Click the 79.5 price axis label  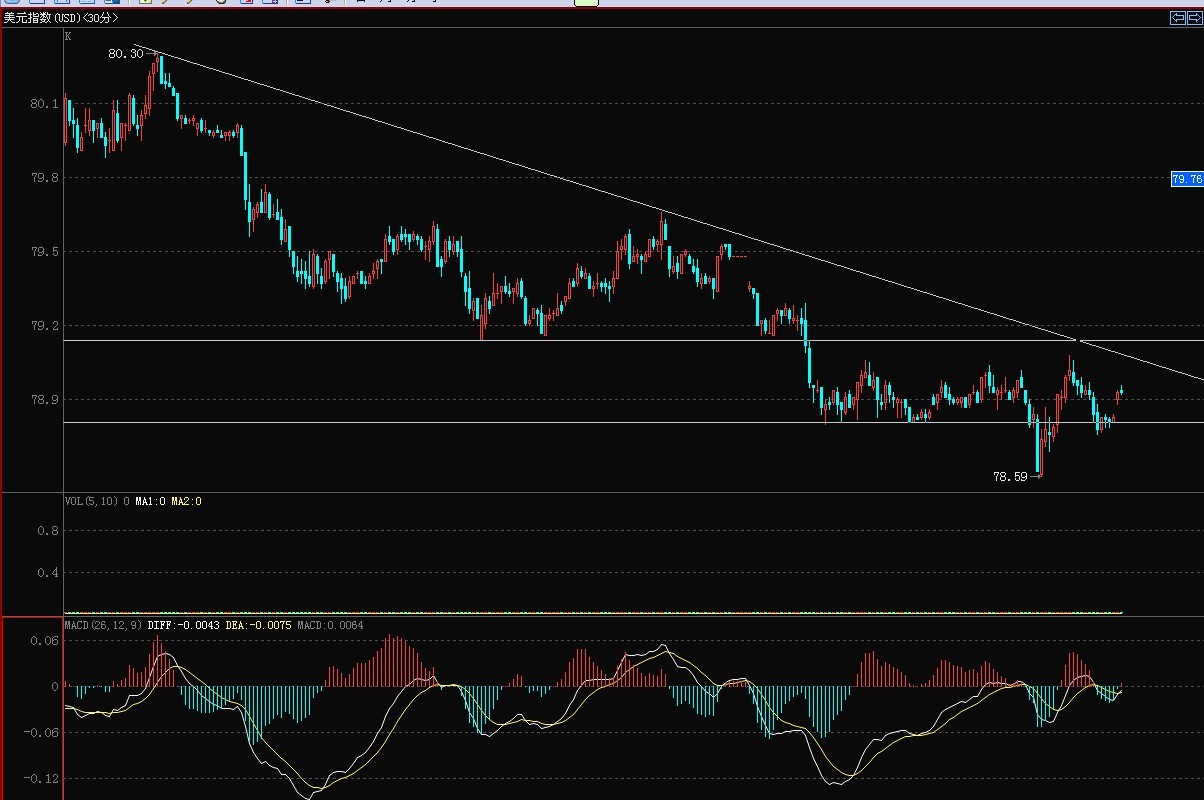coord(44,252)
